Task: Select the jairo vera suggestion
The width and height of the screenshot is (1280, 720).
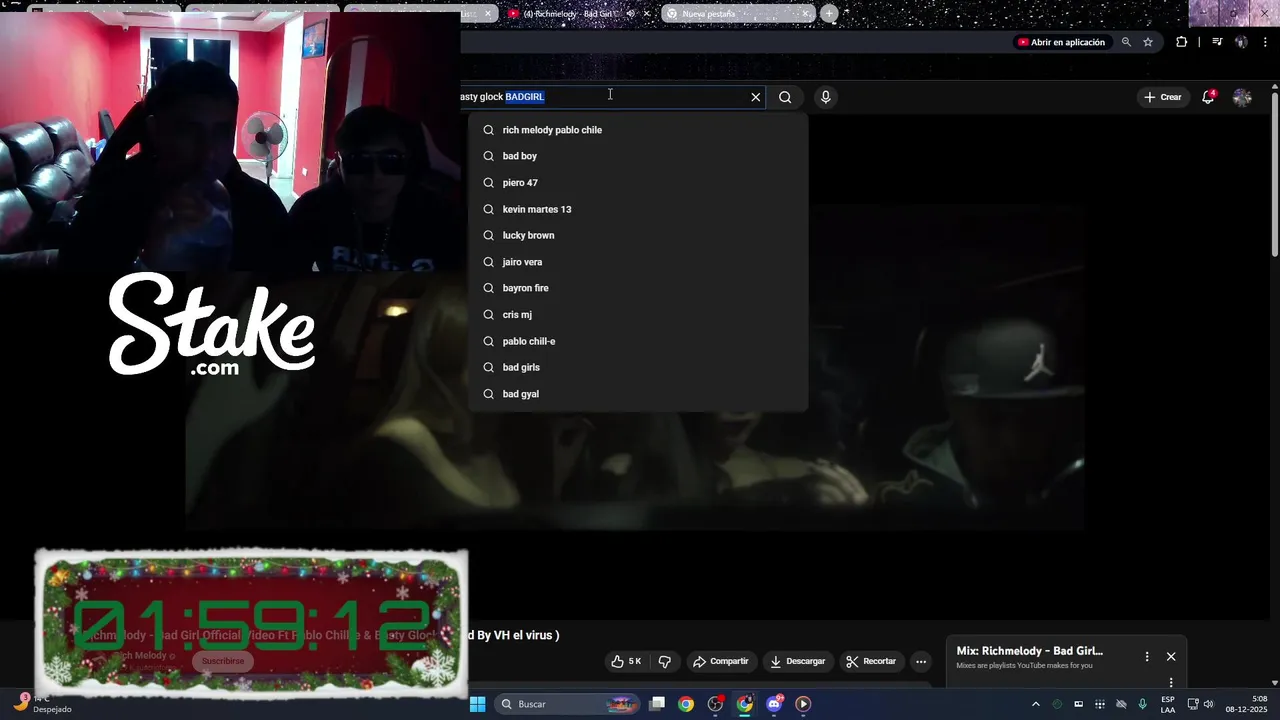Action: point(638,262)
